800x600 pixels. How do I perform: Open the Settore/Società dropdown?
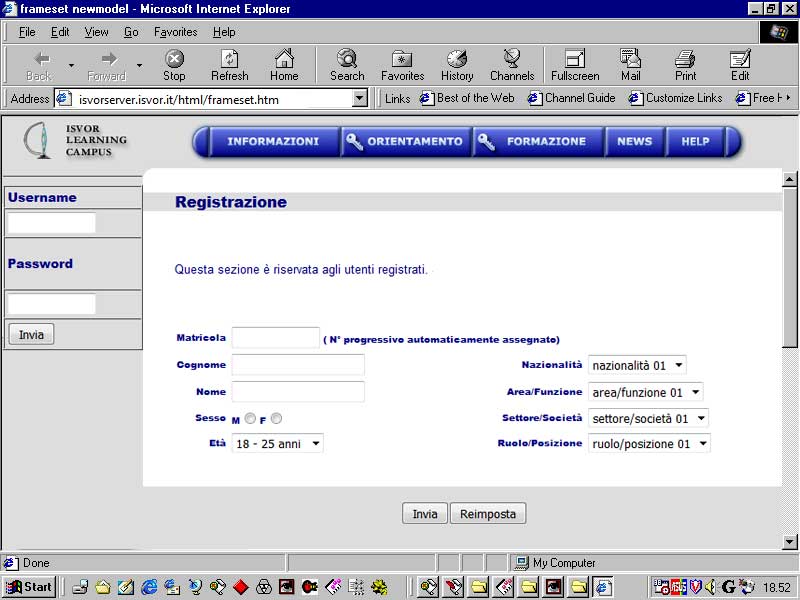point(648,418)
